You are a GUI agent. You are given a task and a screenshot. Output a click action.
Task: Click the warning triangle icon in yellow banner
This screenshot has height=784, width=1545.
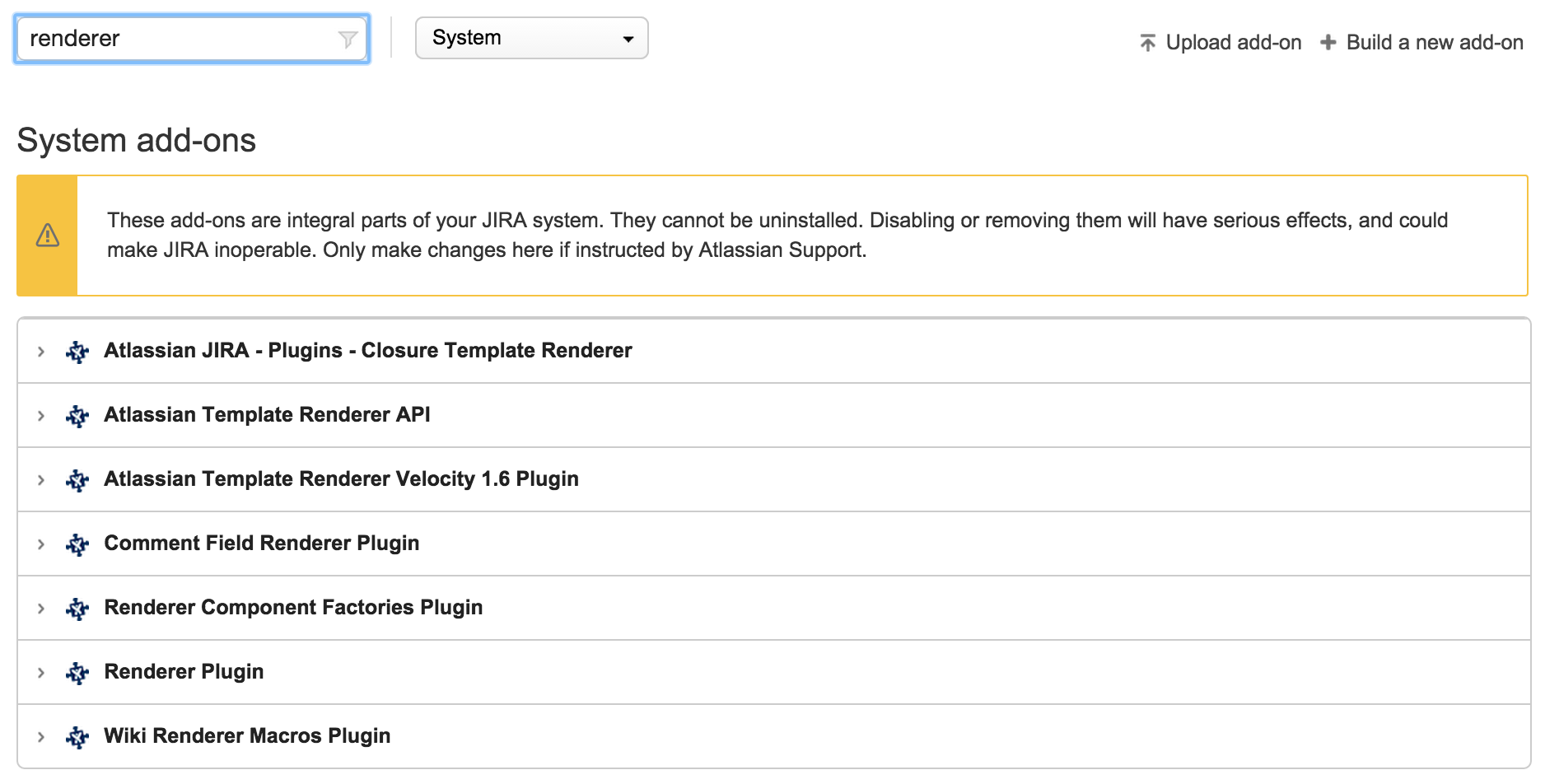pos(48,236)
